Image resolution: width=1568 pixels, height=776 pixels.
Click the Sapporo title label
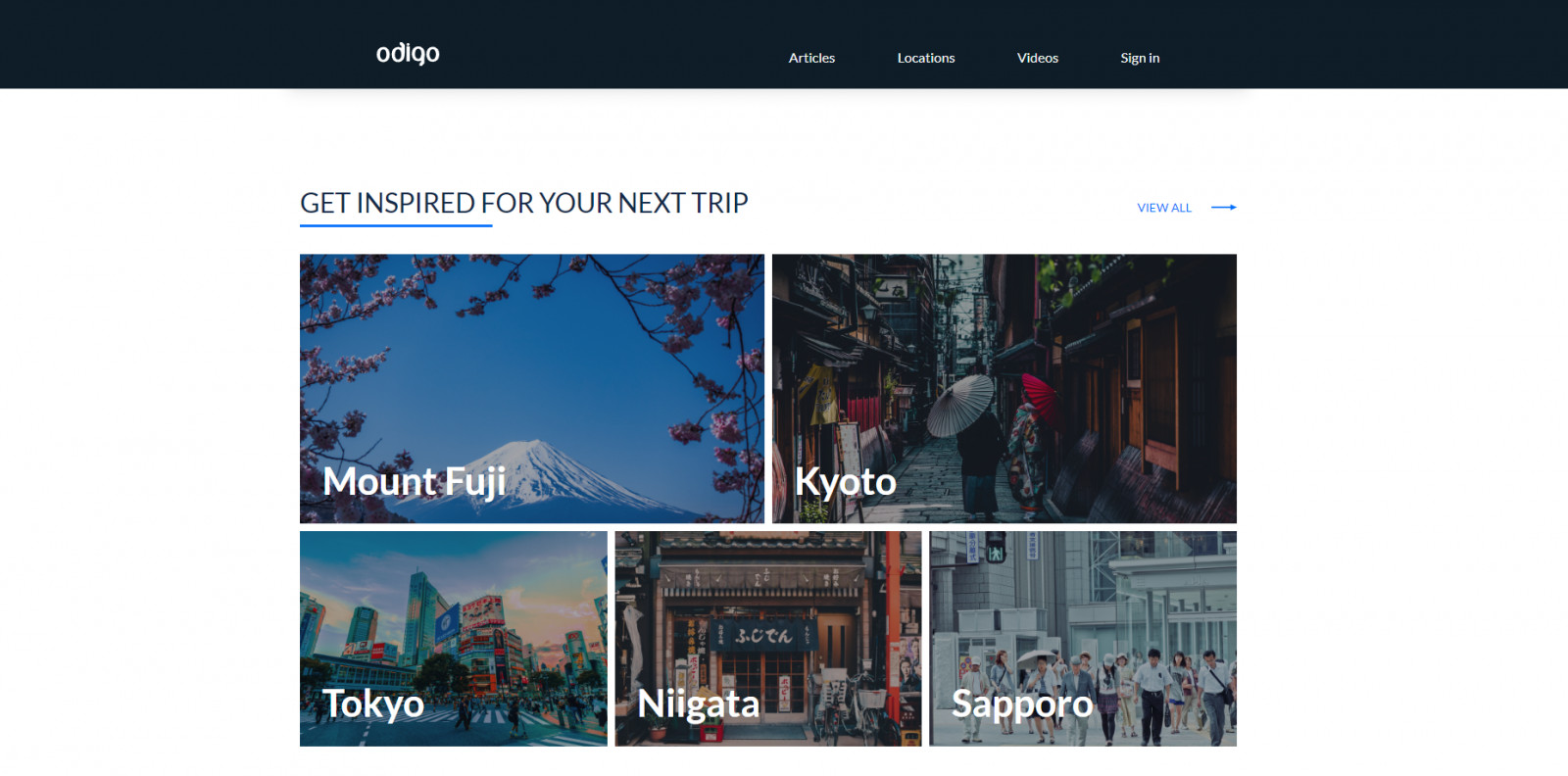(x=1022, y=703)
